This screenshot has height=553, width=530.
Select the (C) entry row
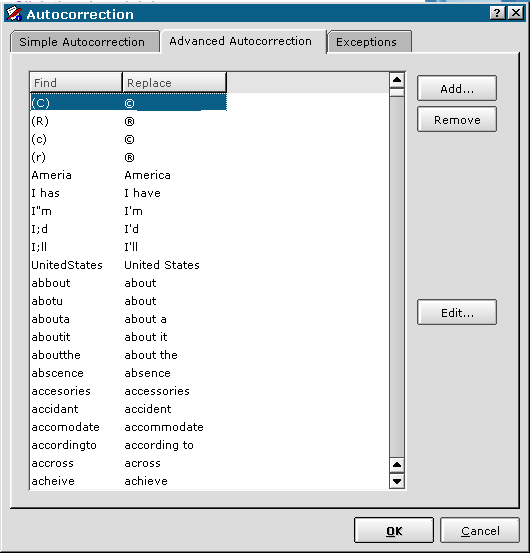coord(128,103)
